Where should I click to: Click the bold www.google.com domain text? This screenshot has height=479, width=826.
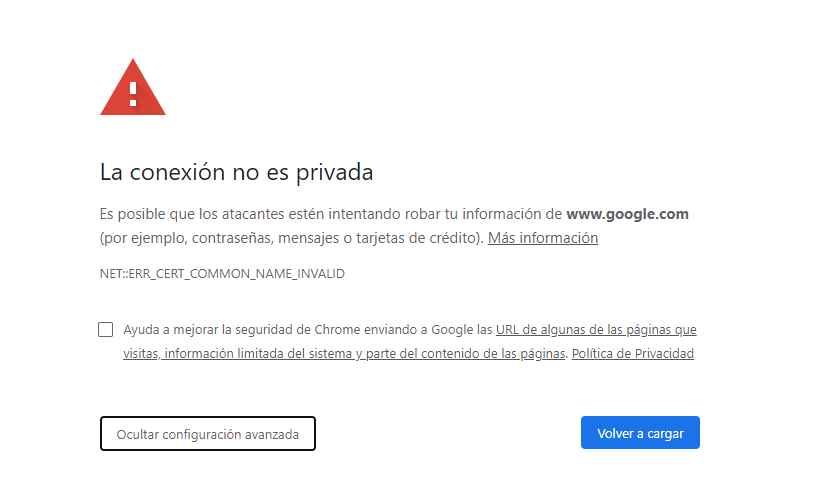[627, 214]
